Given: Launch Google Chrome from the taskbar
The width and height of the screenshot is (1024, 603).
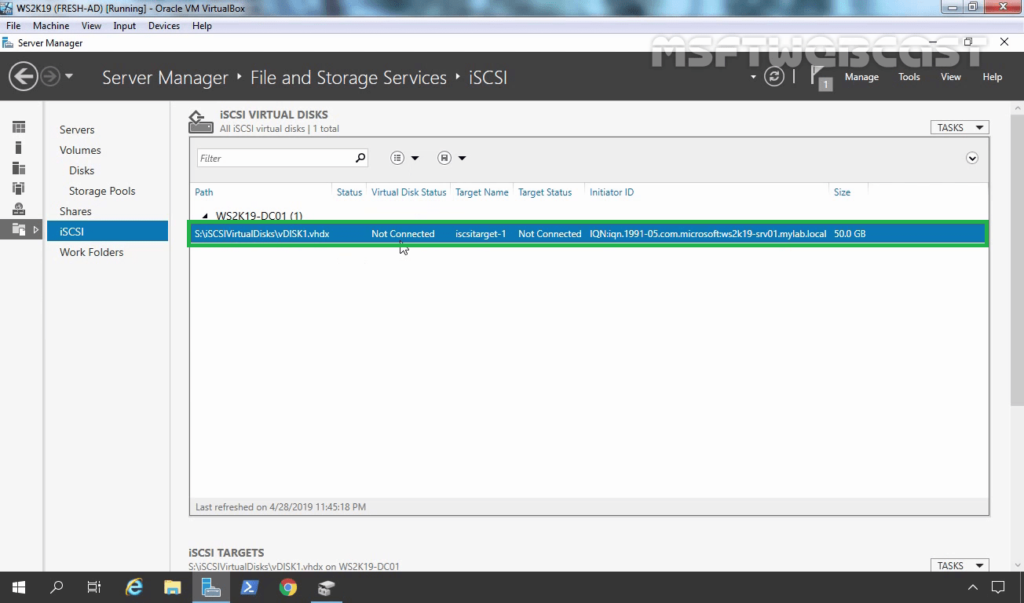Looking at the screenshot, I should 287,587.
